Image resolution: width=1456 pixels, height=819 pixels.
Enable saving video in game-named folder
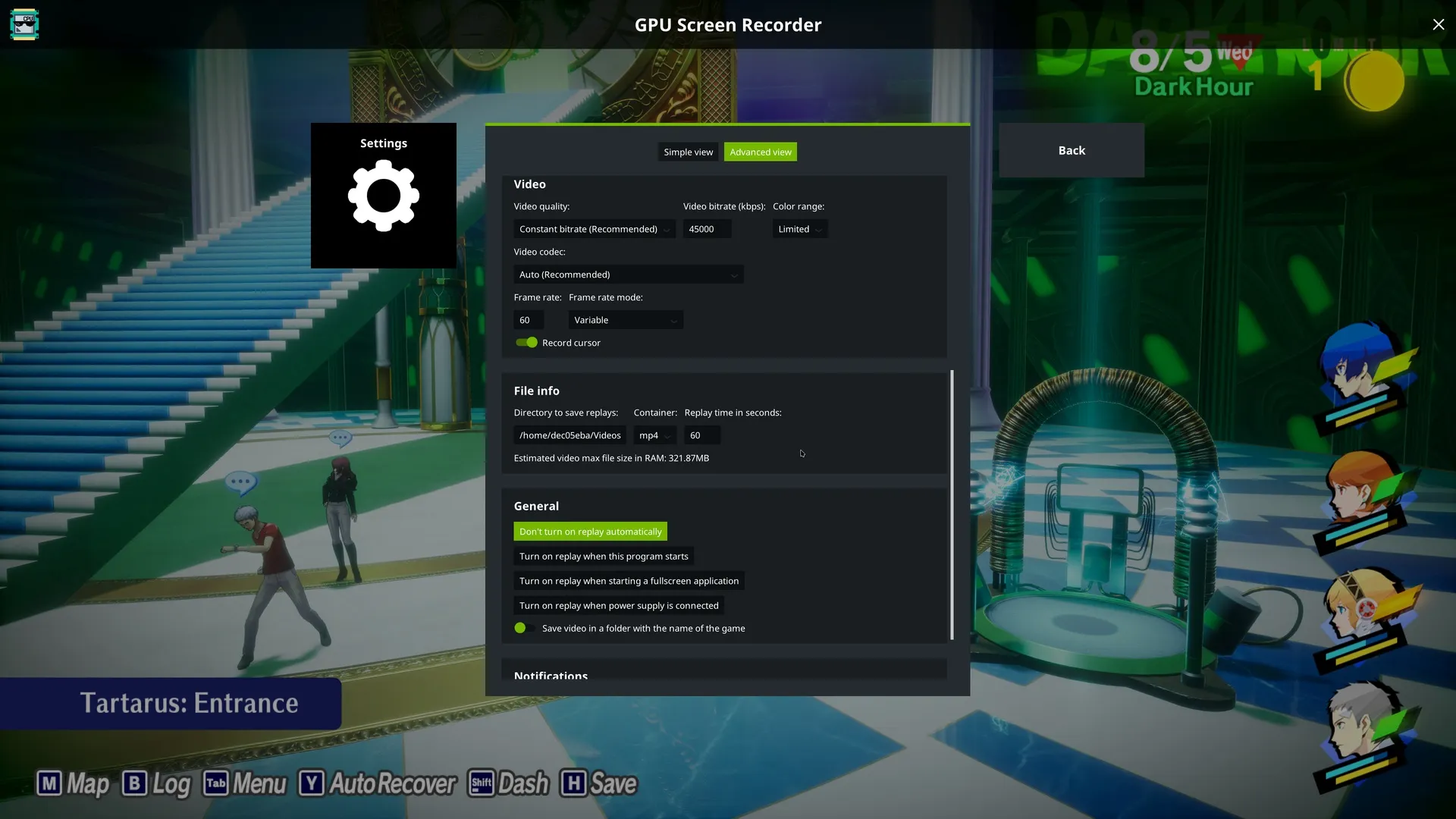pyautogui.click(x=525, y=628)
